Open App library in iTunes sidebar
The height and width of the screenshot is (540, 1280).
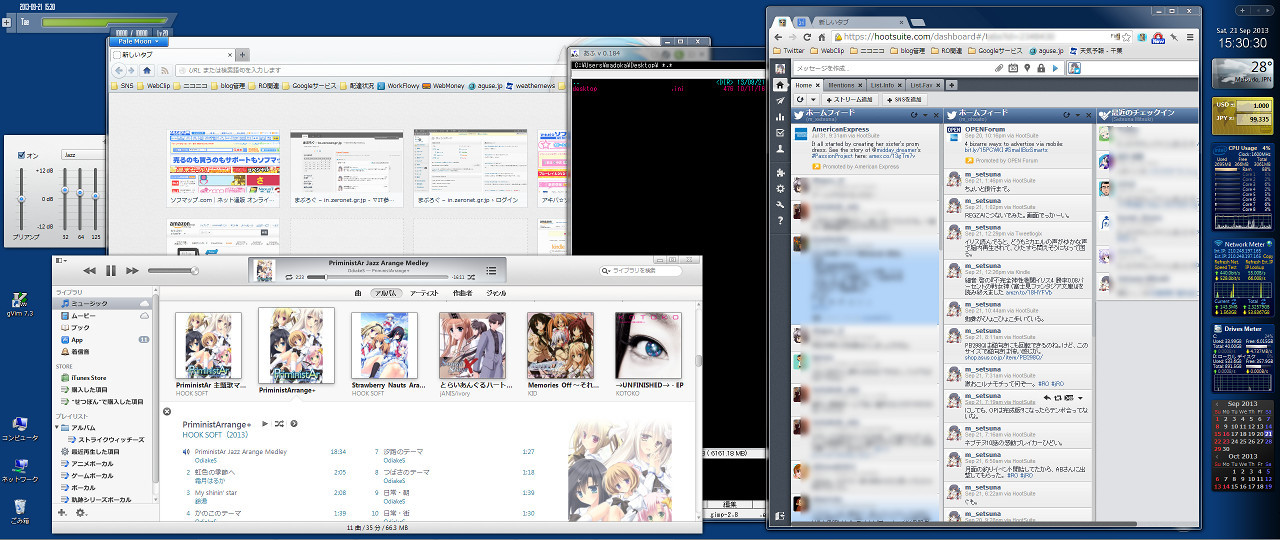pos(104,340)
